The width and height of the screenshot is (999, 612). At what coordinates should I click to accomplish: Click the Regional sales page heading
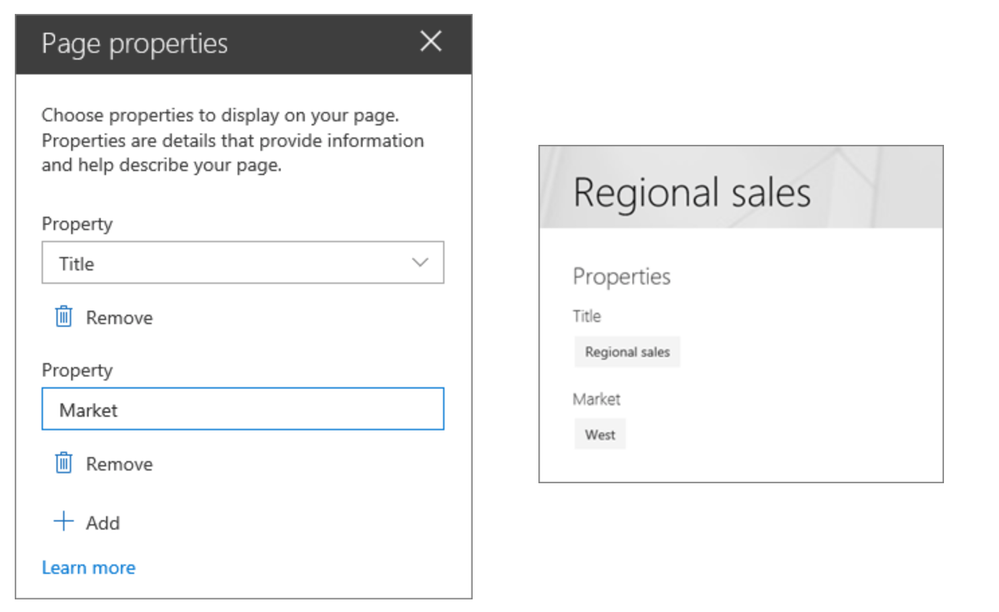[x=691, y=192]
